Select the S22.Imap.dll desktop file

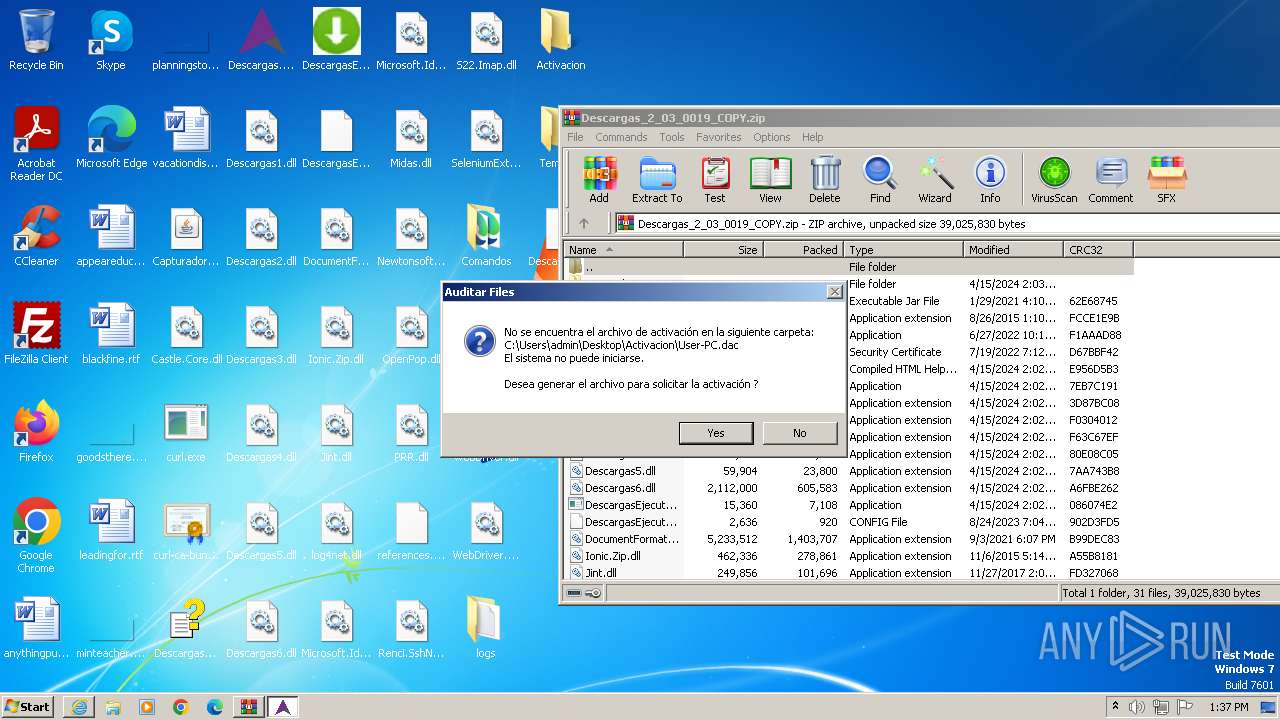point(486,41)
